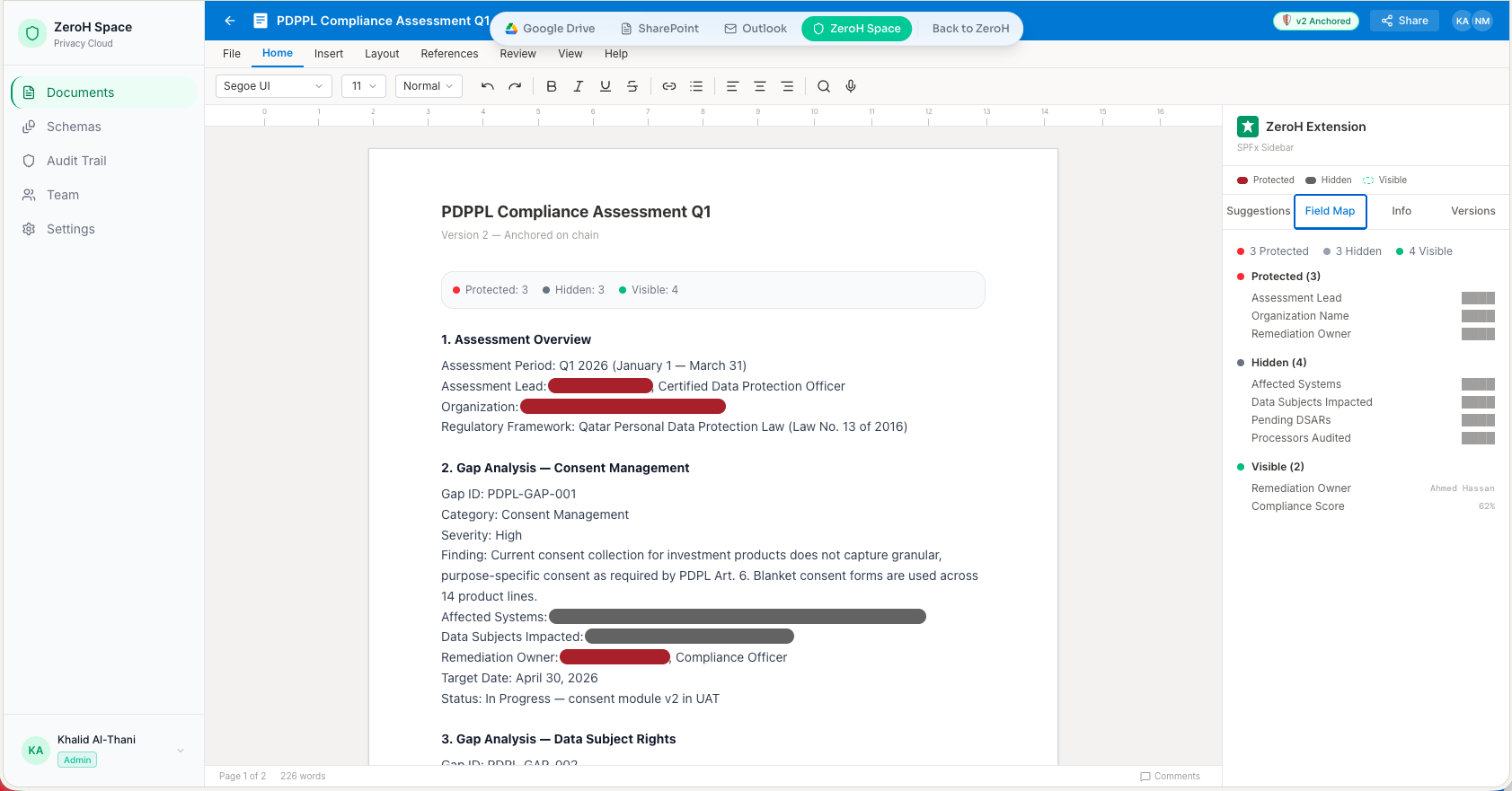1512x791 pixels.
Task: Open the font size 11 dropdown
Action: 364,86
